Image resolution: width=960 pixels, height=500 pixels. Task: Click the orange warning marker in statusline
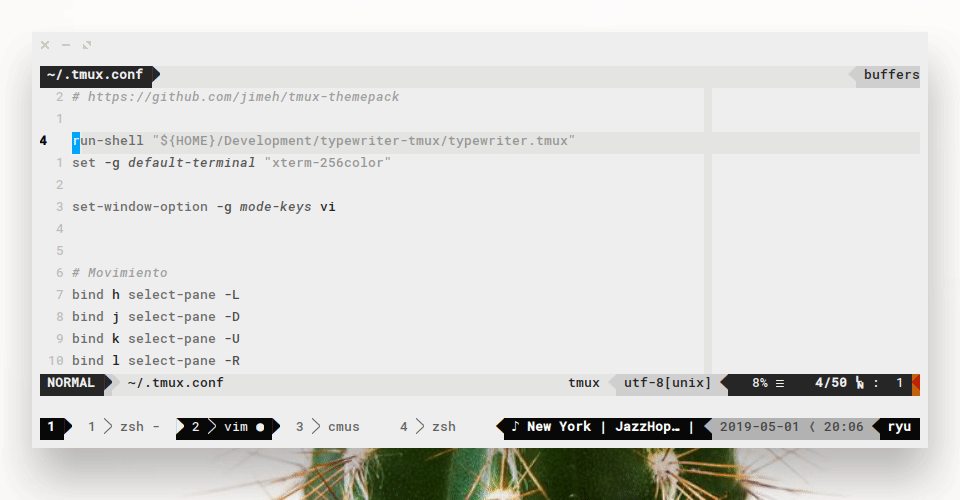pos(916,385)
